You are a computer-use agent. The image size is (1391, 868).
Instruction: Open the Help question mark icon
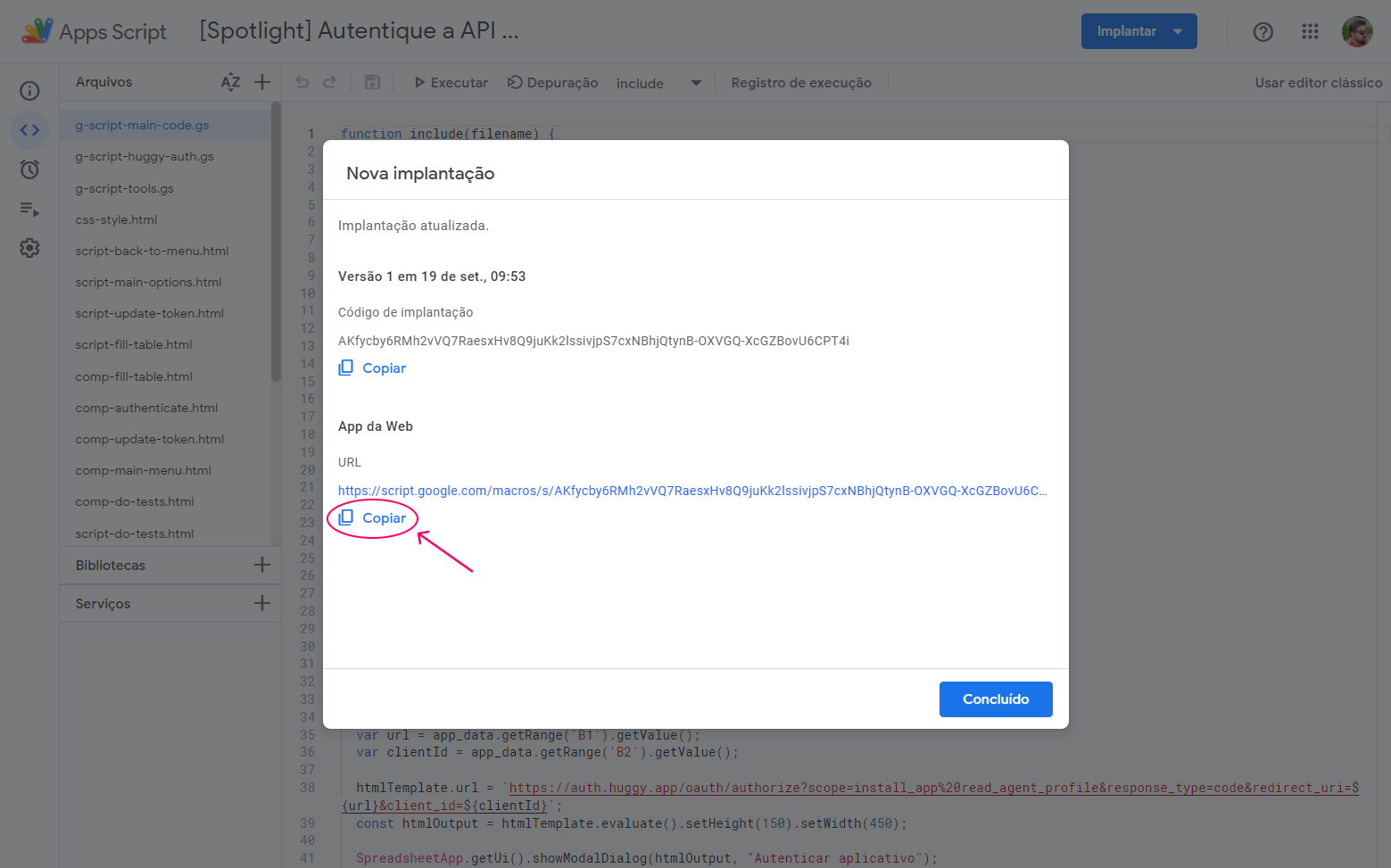tap(1263, 31)
